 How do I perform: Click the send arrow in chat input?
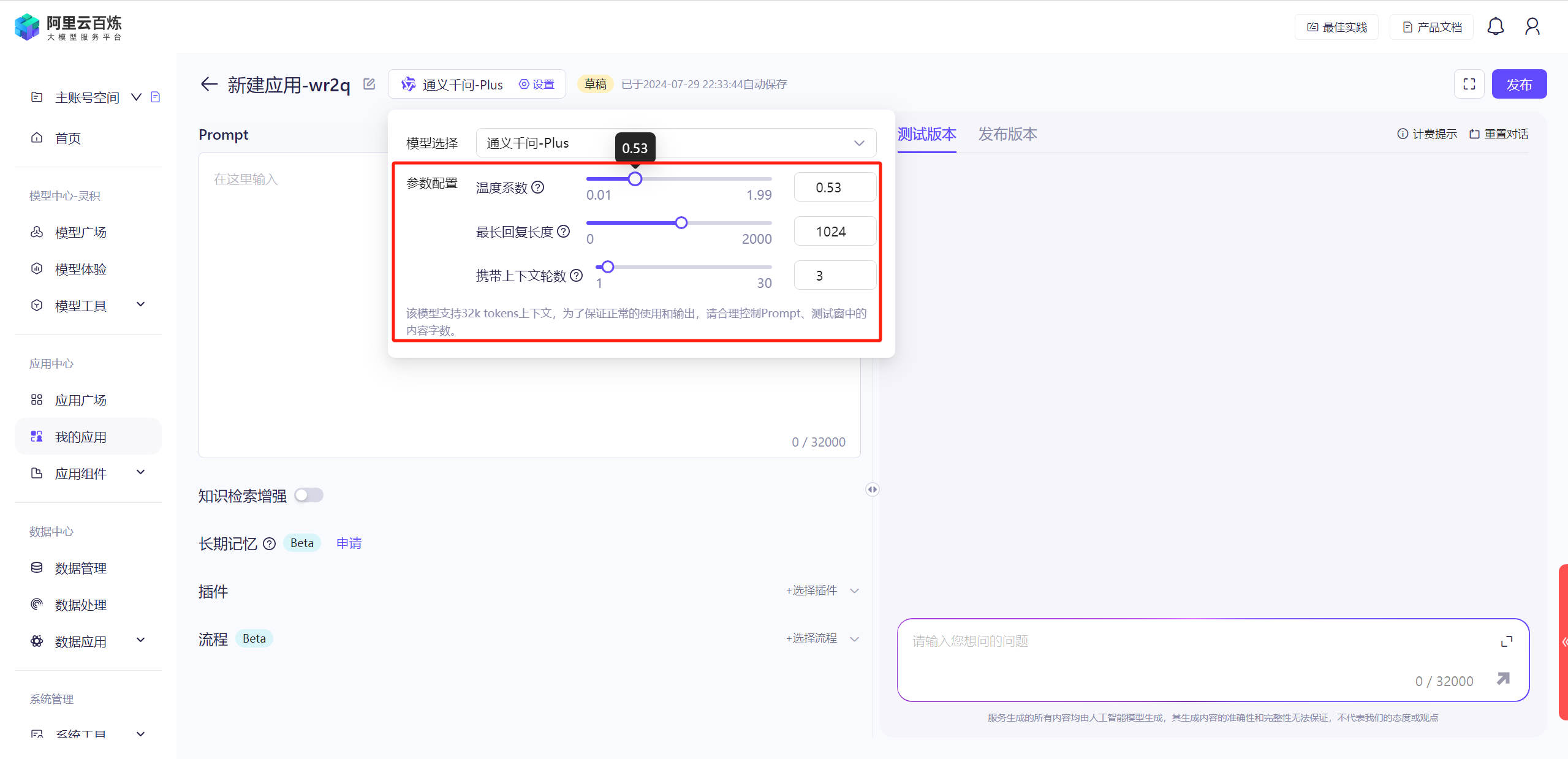point(1503,679)
